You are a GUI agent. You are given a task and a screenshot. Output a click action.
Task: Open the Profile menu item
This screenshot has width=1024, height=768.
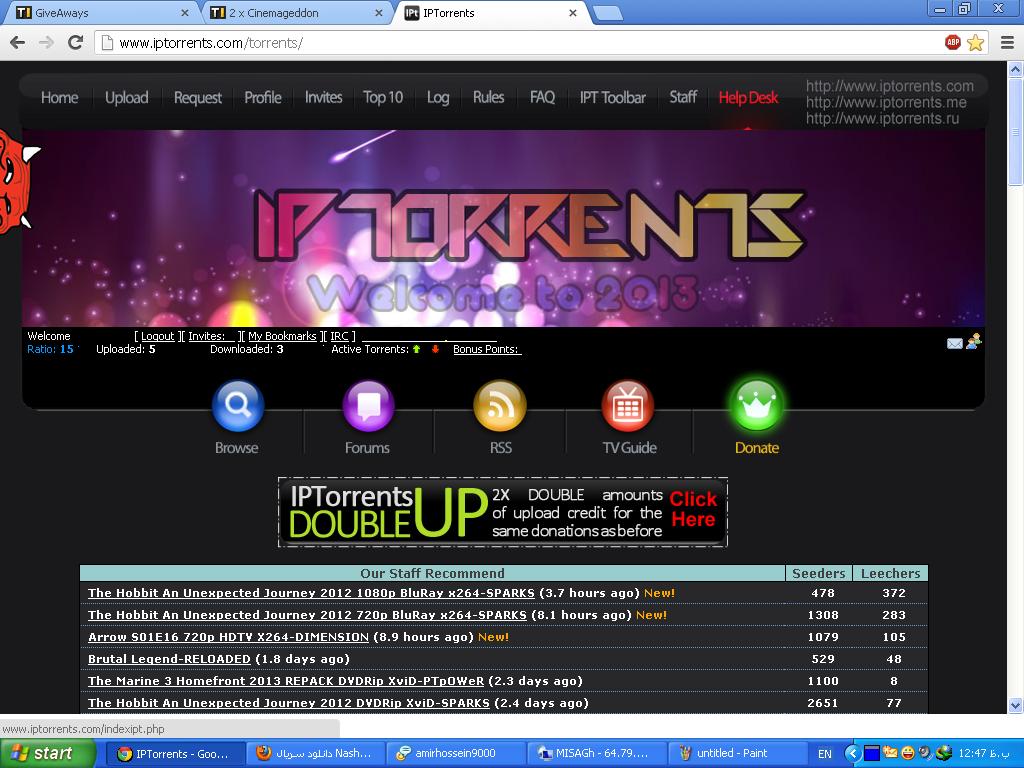coord(263,97)
